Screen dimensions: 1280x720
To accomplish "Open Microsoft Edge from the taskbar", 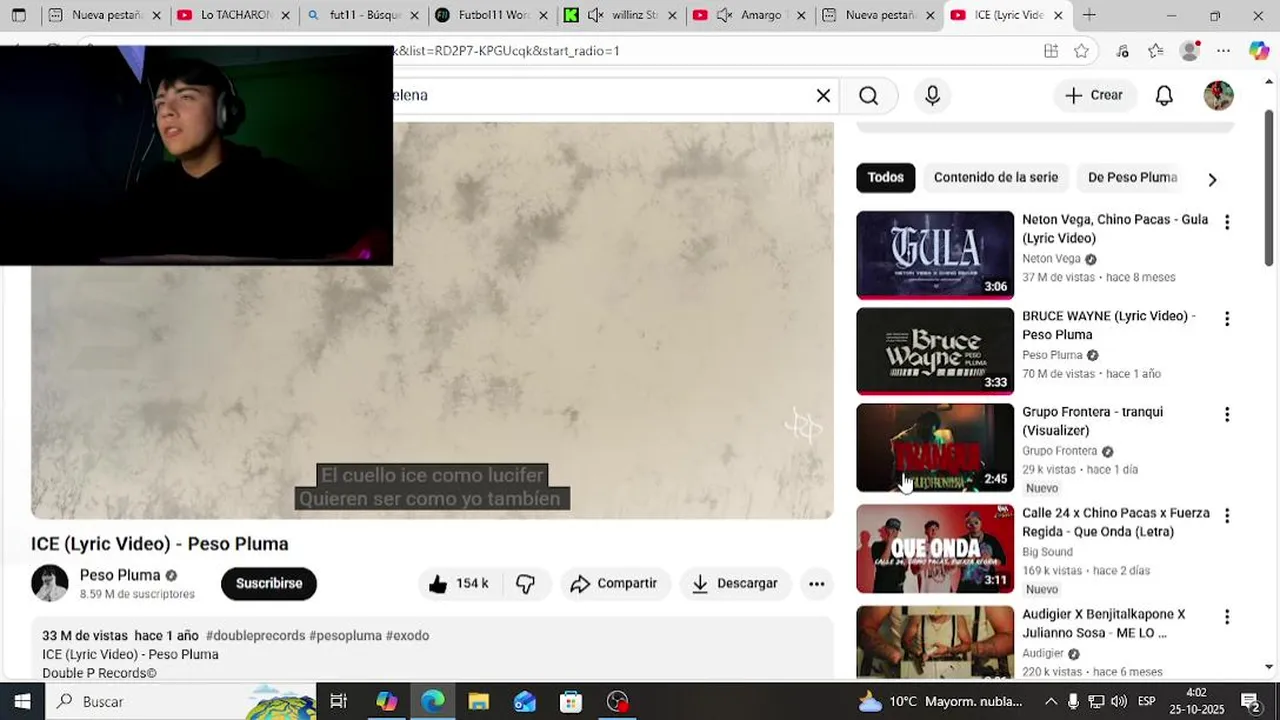I will pyautogui.click(x=432, y=702).
